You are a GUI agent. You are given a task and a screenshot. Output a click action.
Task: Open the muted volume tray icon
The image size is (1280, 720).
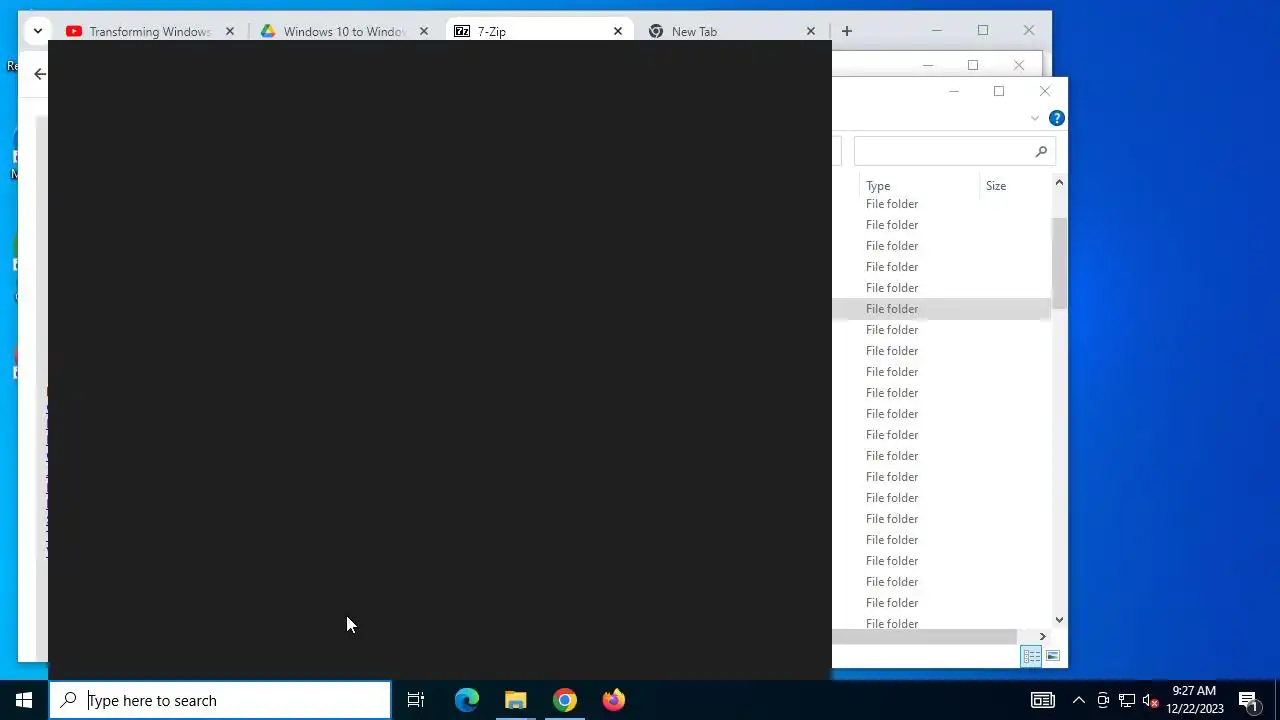click(1150, 700)
